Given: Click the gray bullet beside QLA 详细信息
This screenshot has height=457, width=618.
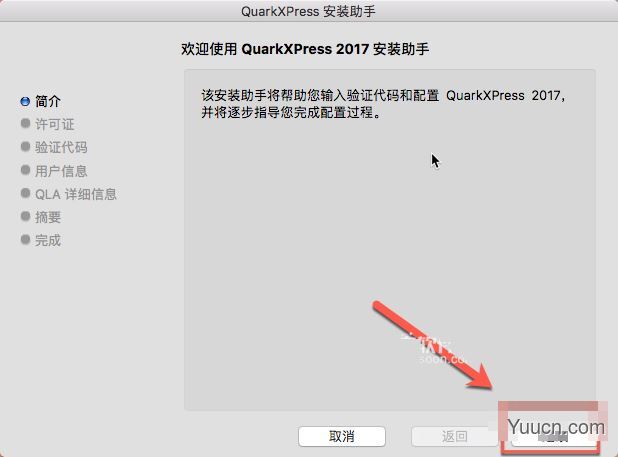Looking at the screenshot, I should (25, 193).
